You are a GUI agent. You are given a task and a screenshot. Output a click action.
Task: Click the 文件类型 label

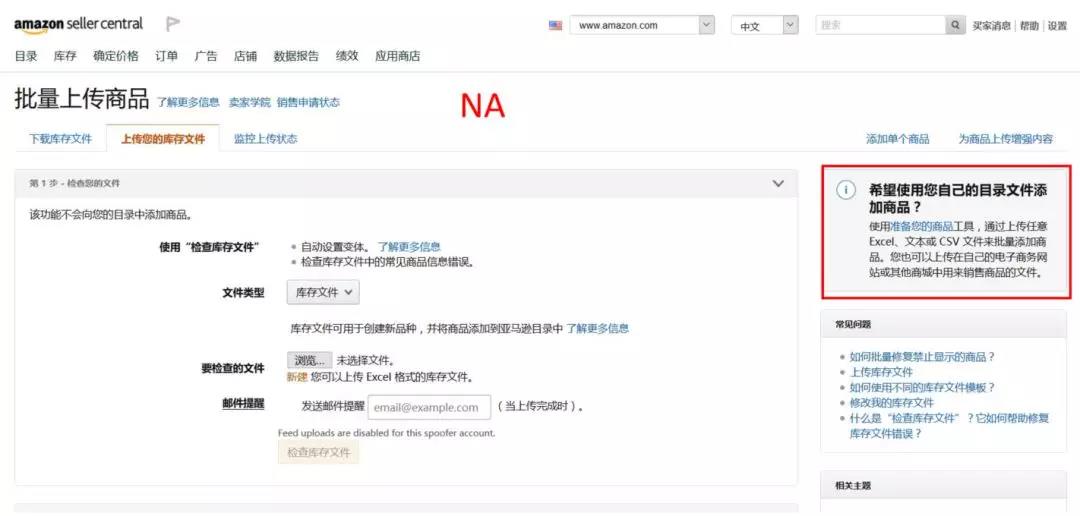click(243, 293)
